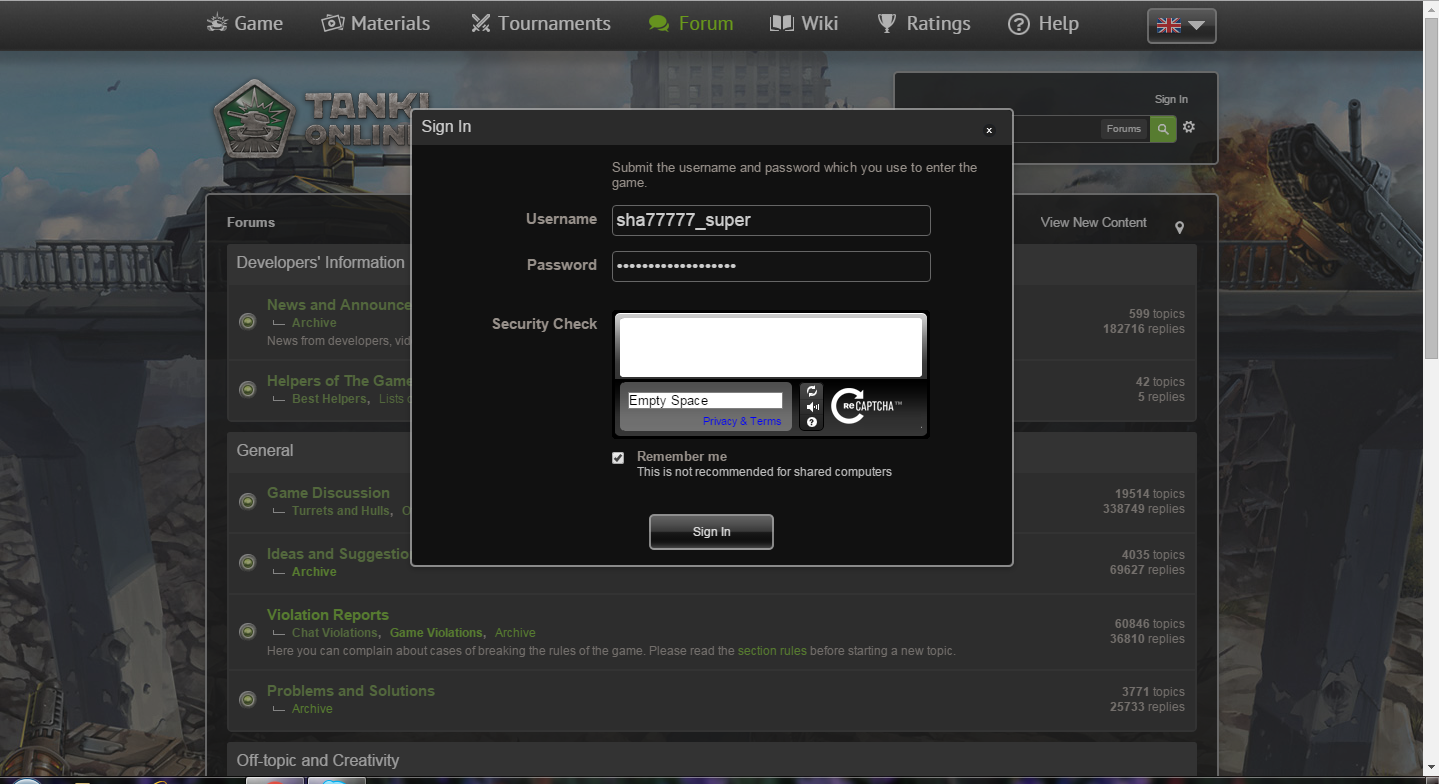The width and height of the screenshot is (1439, 784).
Task: Get a new reCAPTCHA challenge
Action: (x=812, y=391)
